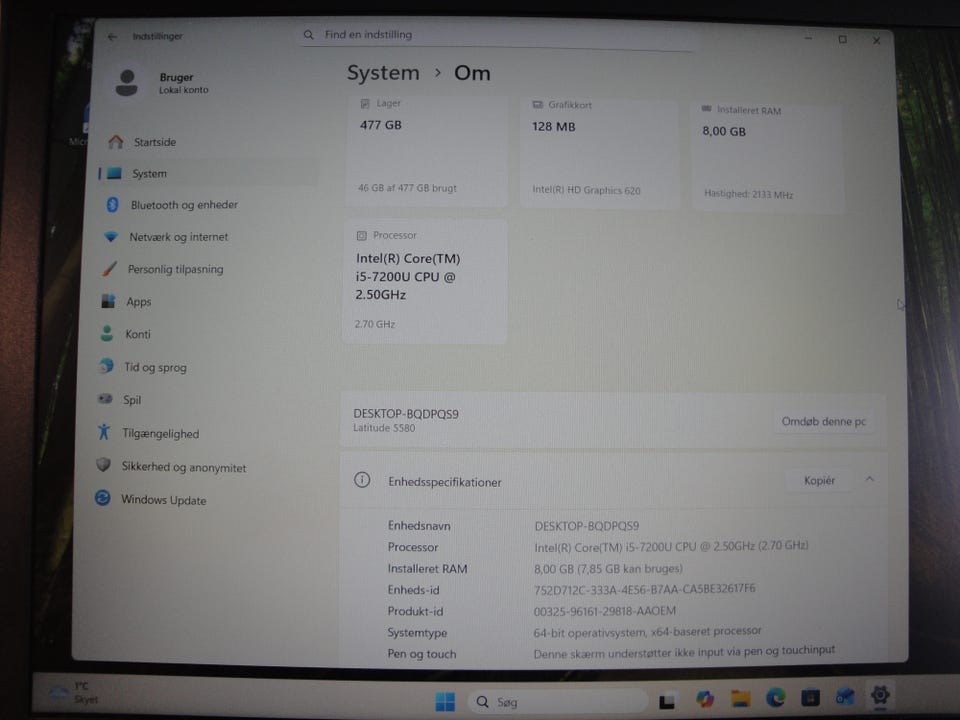Collapse the Enhedsspecifikationer section chevron
The height and width of the screenshot is (720, 960).
869,479
